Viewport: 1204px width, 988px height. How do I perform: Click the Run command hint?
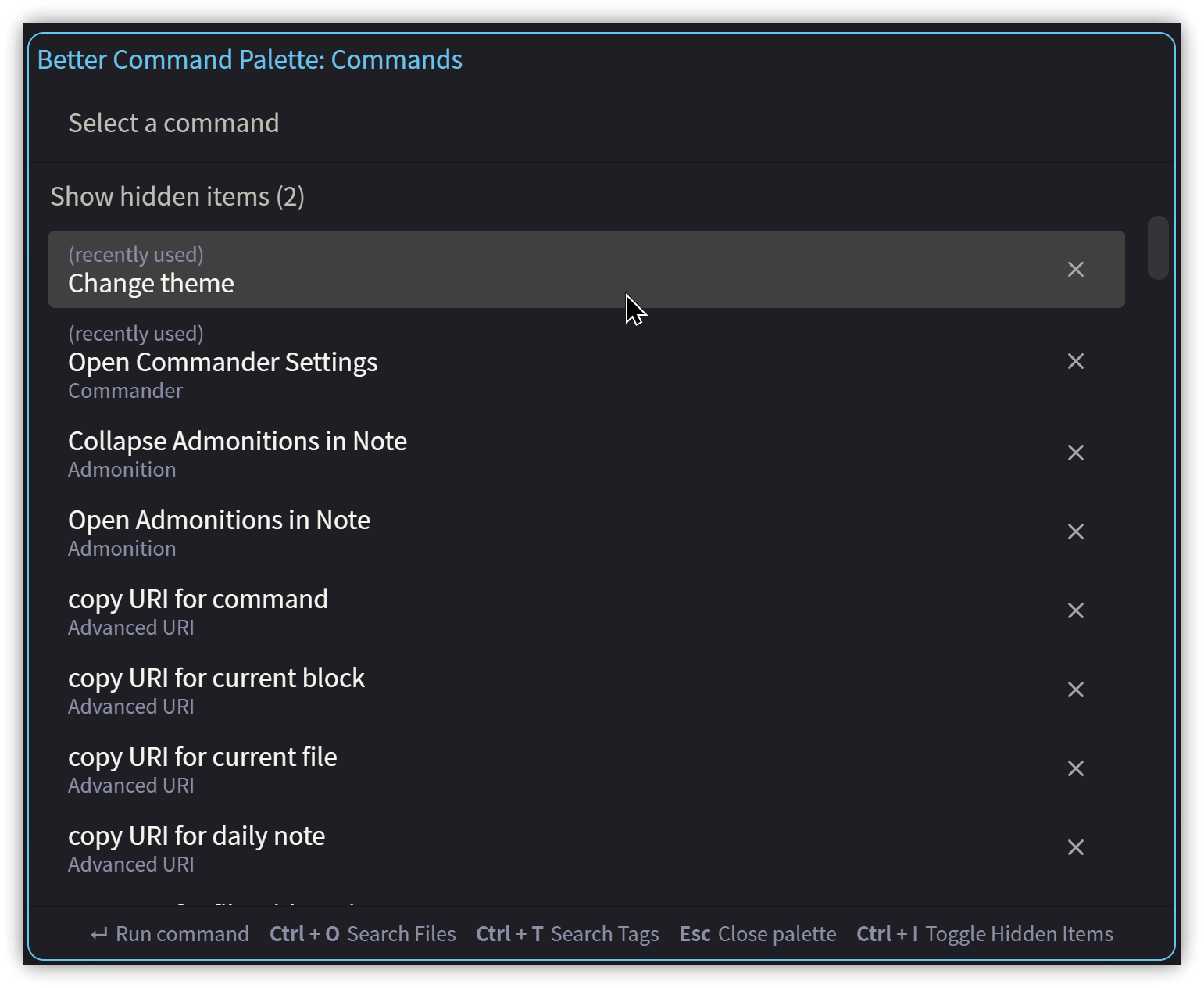169,933
